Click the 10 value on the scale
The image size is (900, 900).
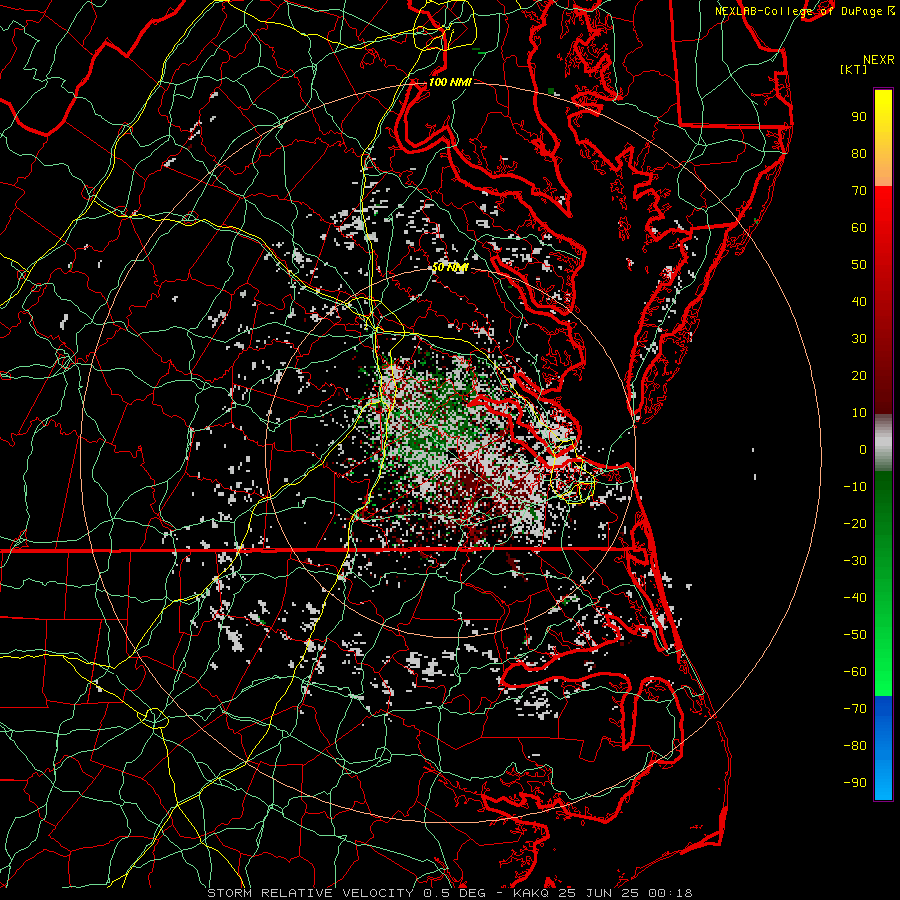(859, 413)
